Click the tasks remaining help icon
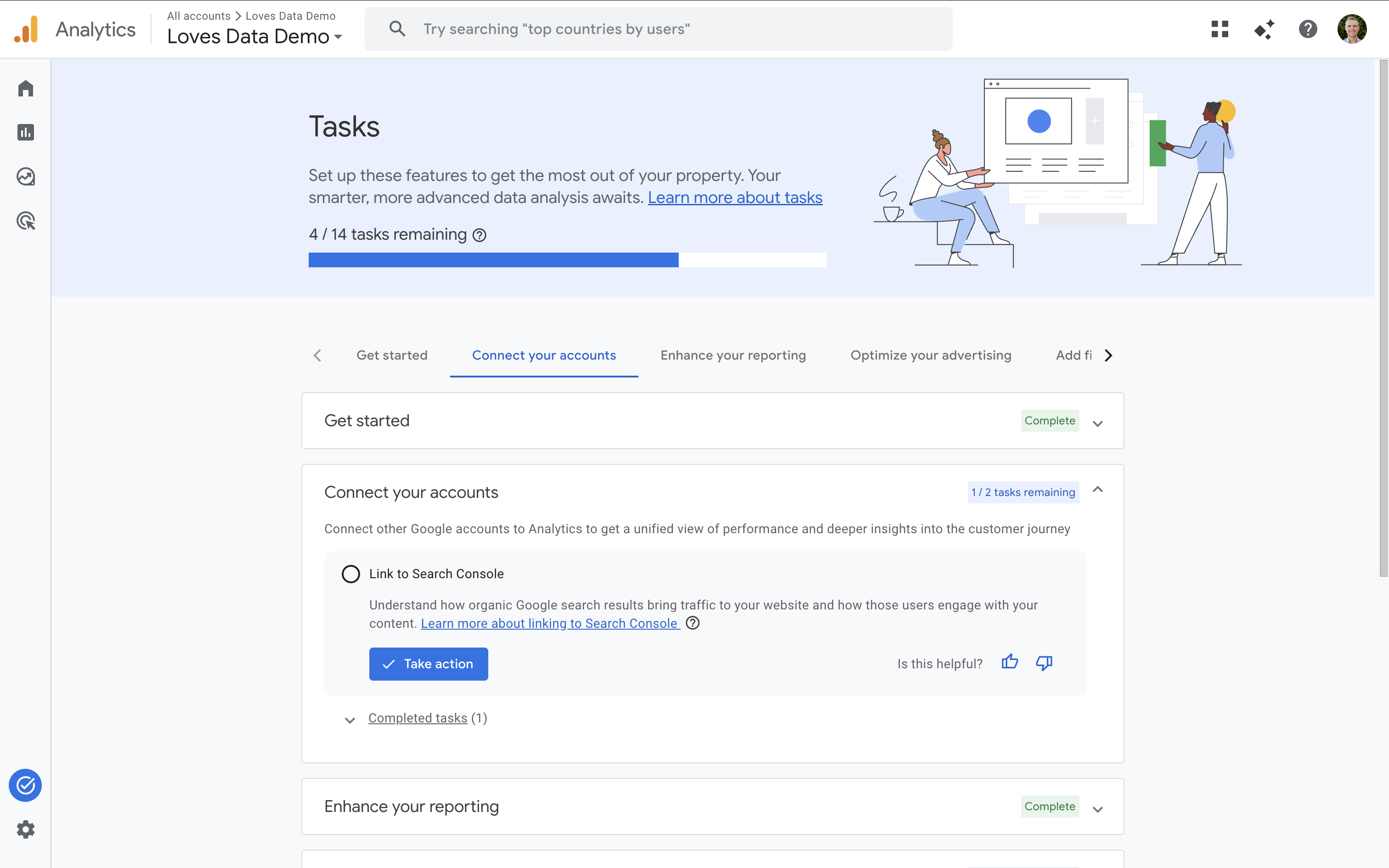 click(x=479, y=235)
